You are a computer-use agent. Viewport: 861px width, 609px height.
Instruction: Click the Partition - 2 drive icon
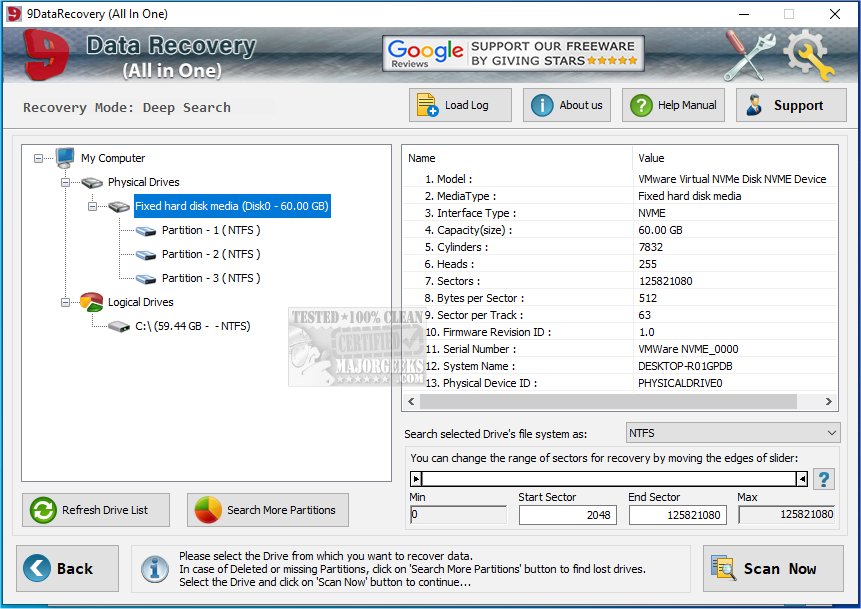pos(146,255)
